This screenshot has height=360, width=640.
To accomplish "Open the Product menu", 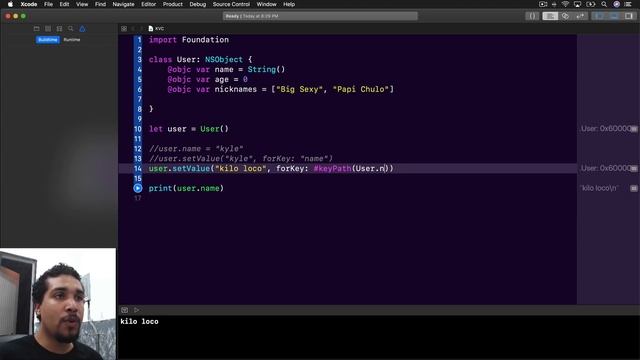I will pos(173,4).
